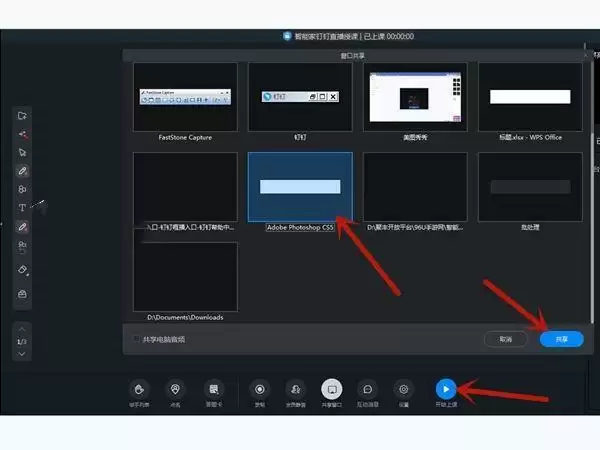This screenshot has width=600, height=450.
Task: Open the 举手列表 raised hands icon
Action: point(140,389)
